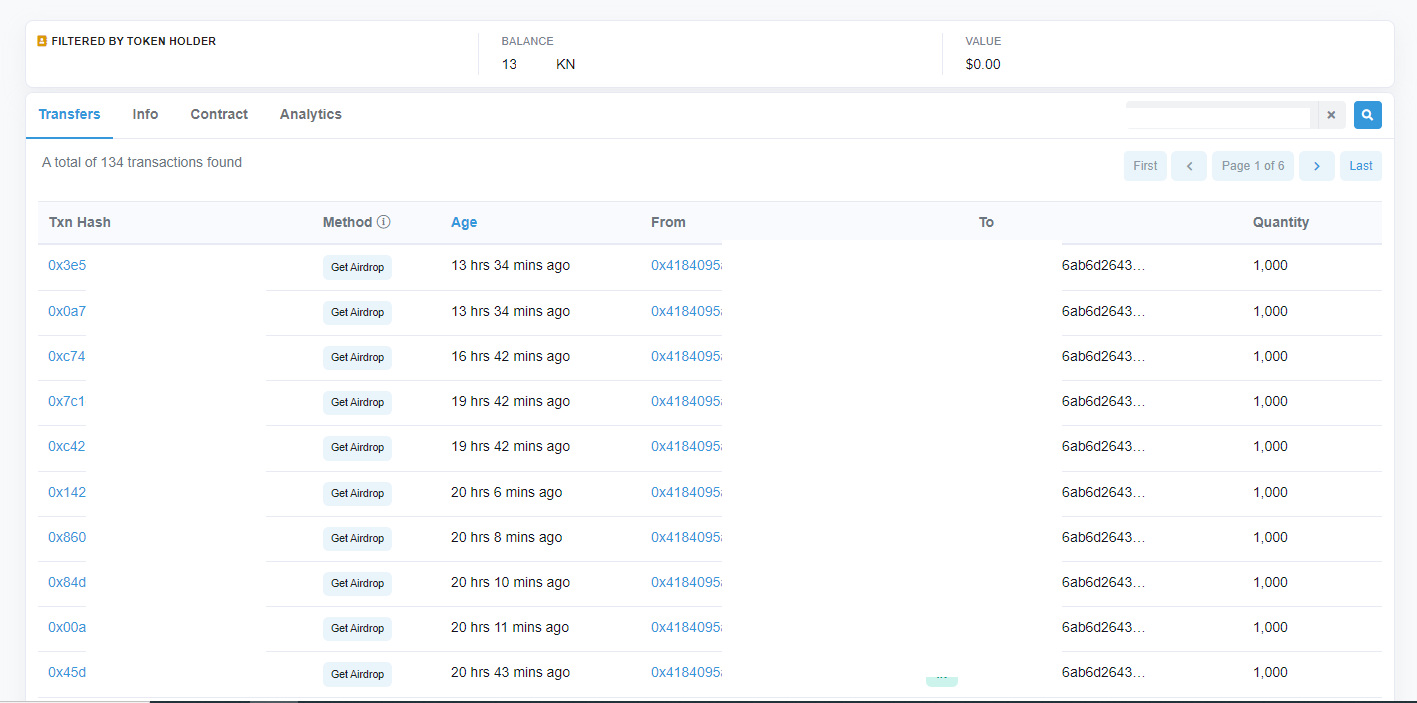
Task: Click inside the search input field
Action: click(x=1218, y=117)
